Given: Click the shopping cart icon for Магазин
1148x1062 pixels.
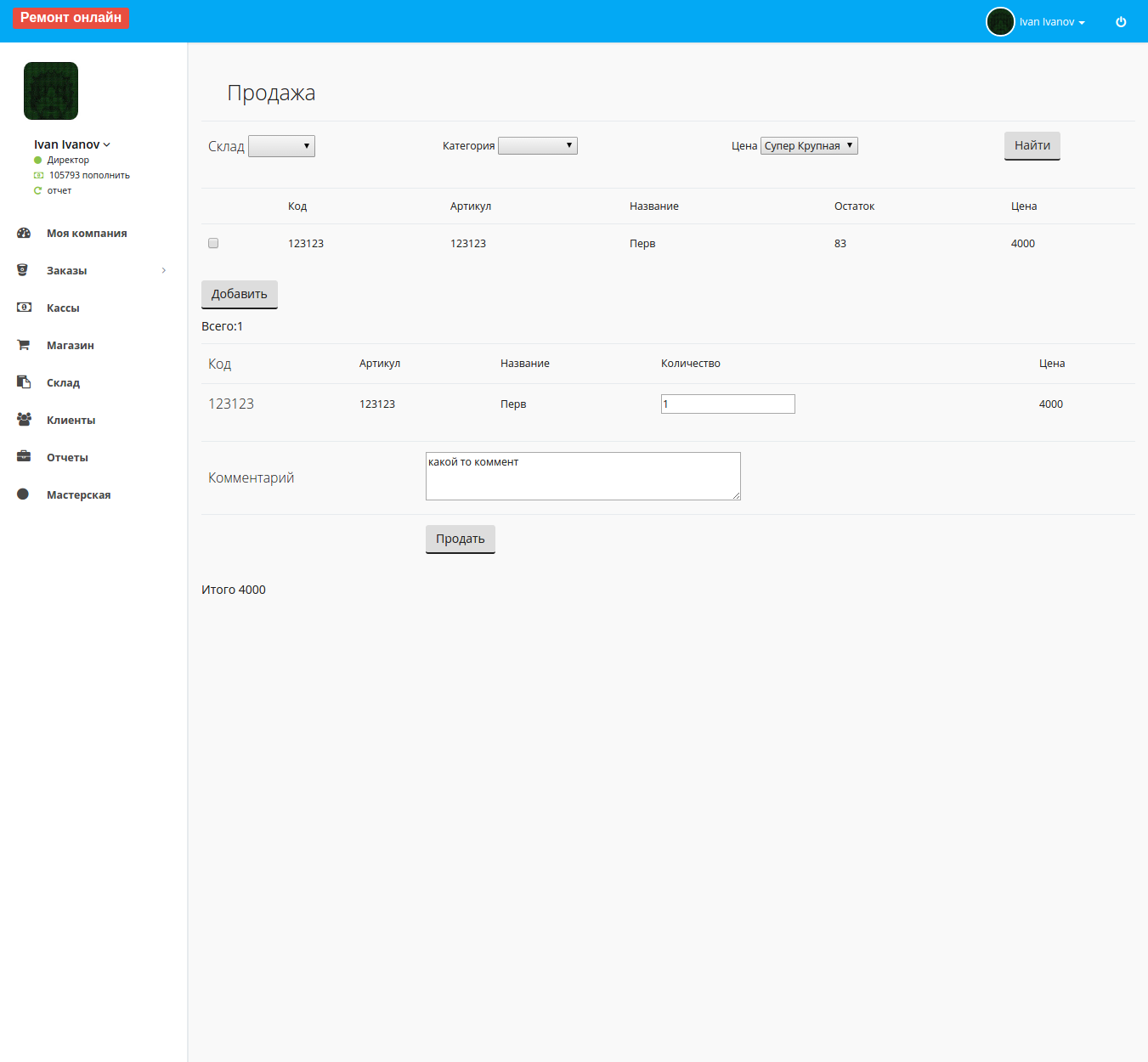Looking at the screenshot, I should 24,345.
